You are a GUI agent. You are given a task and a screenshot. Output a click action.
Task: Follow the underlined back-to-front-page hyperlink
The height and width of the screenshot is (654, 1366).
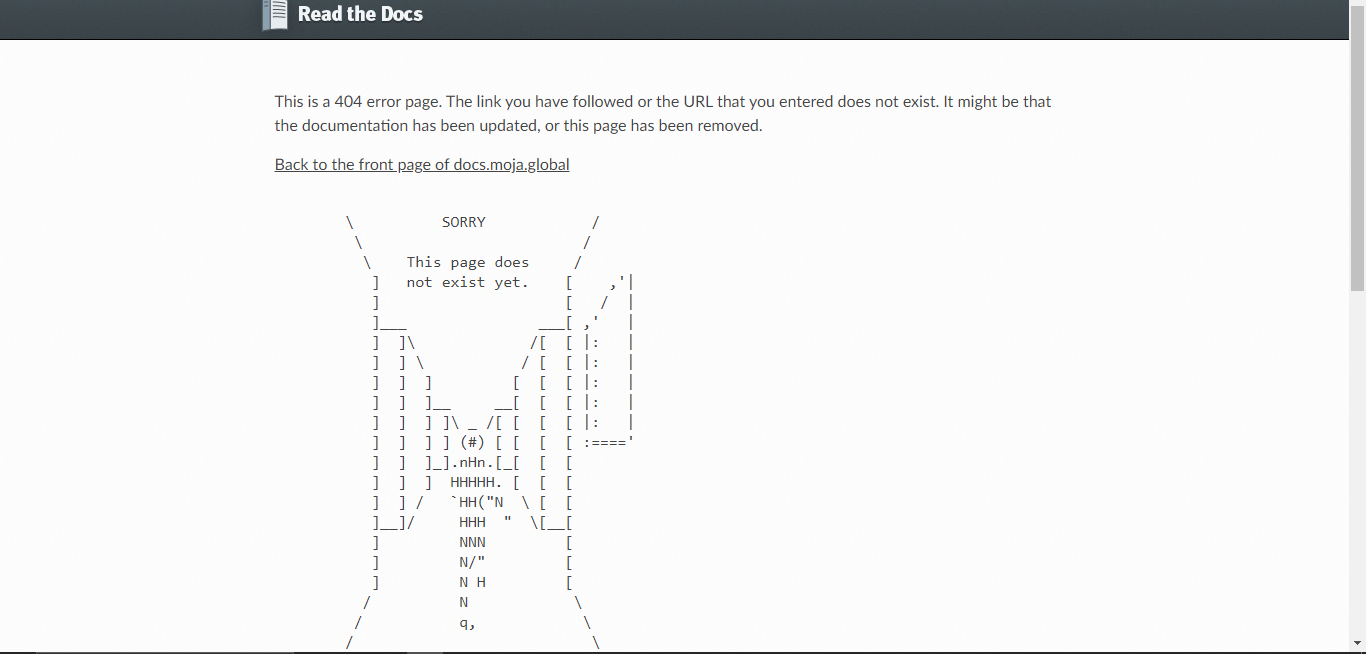(421, 164)
